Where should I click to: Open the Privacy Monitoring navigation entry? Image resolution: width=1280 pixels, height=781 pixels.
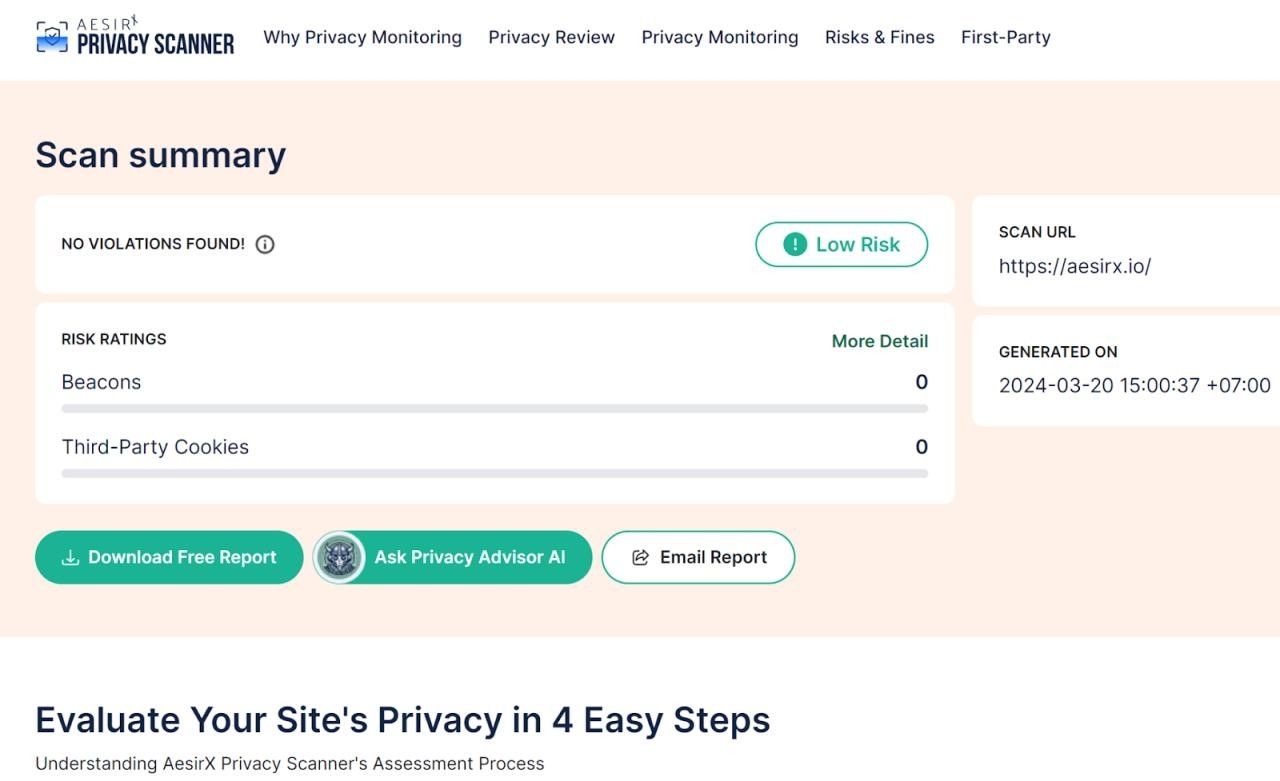pyautogui.click(x=720, y=37)
